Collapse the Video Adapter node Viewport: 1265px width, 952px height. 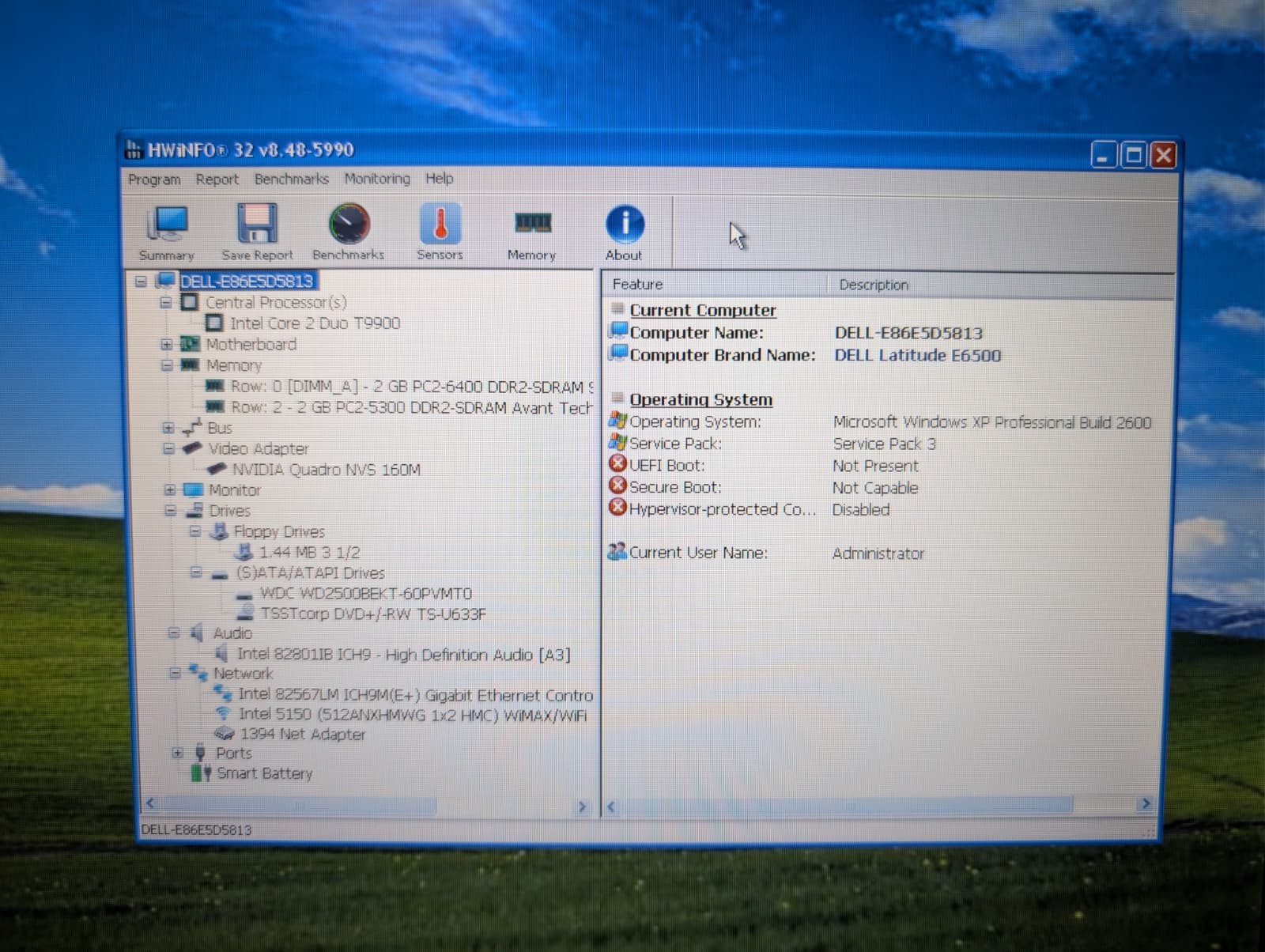pos(168,448)
